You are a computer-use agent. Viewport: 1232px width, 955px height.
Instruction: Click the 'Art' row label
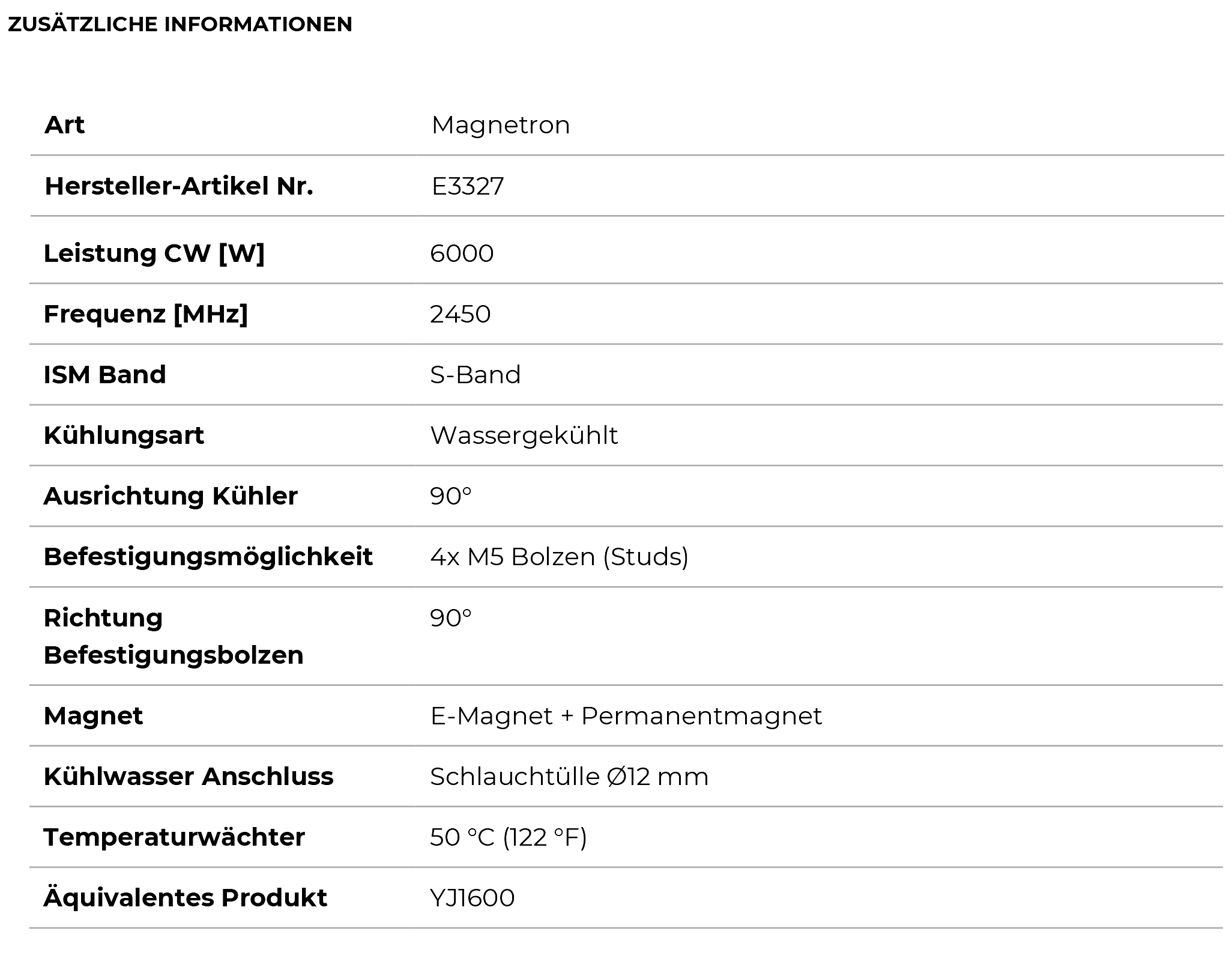pyautogui.click(x=64, y=125)
